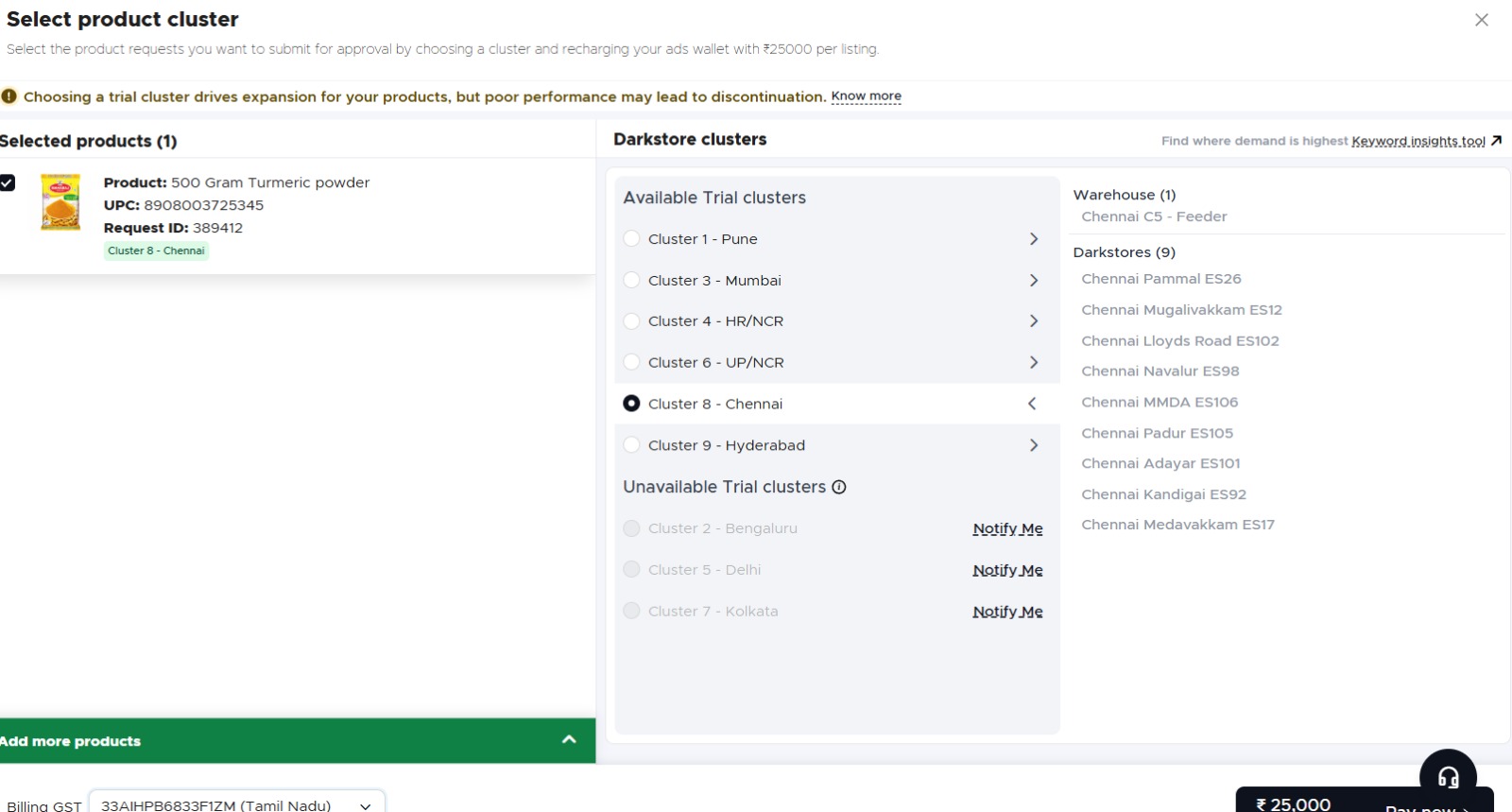This screenshot has width=1512, height=812.
Task: Close the Select product cluster dialog
Action: pyautogui.click(x=1481, y=20)
